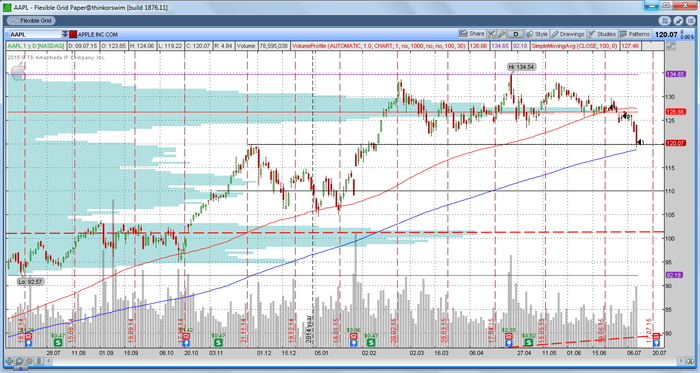This screenshot has height=373, width=700.
Task: Click the zoom out icon at bottom left
Action: click(x=29, y=361)
